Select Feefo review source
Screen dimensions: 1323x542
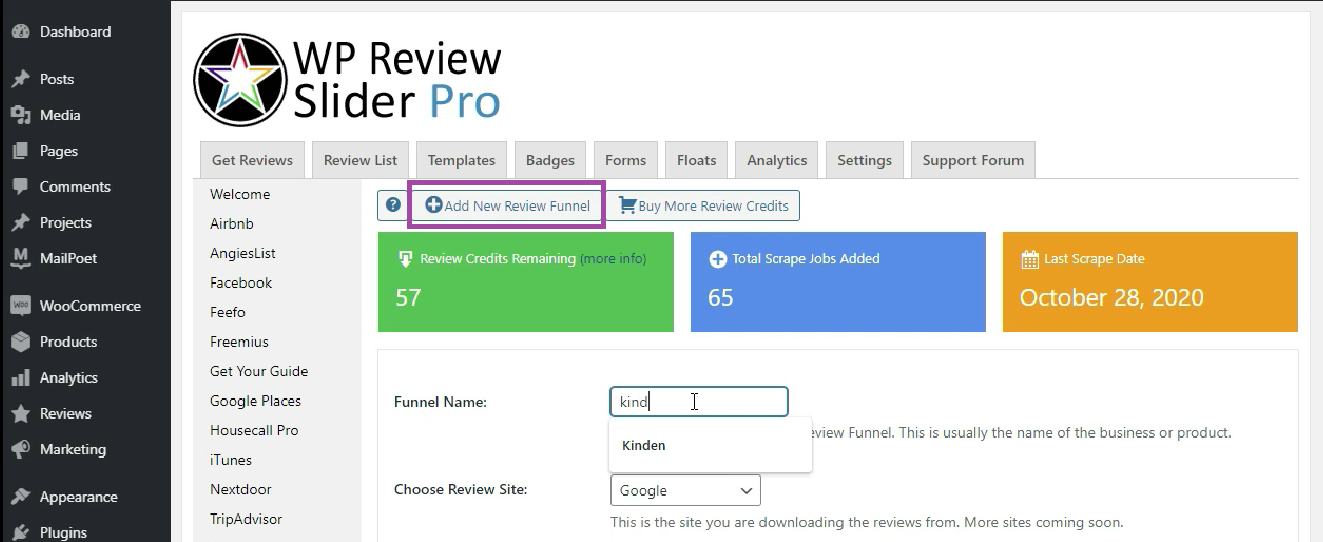[228, 312]
